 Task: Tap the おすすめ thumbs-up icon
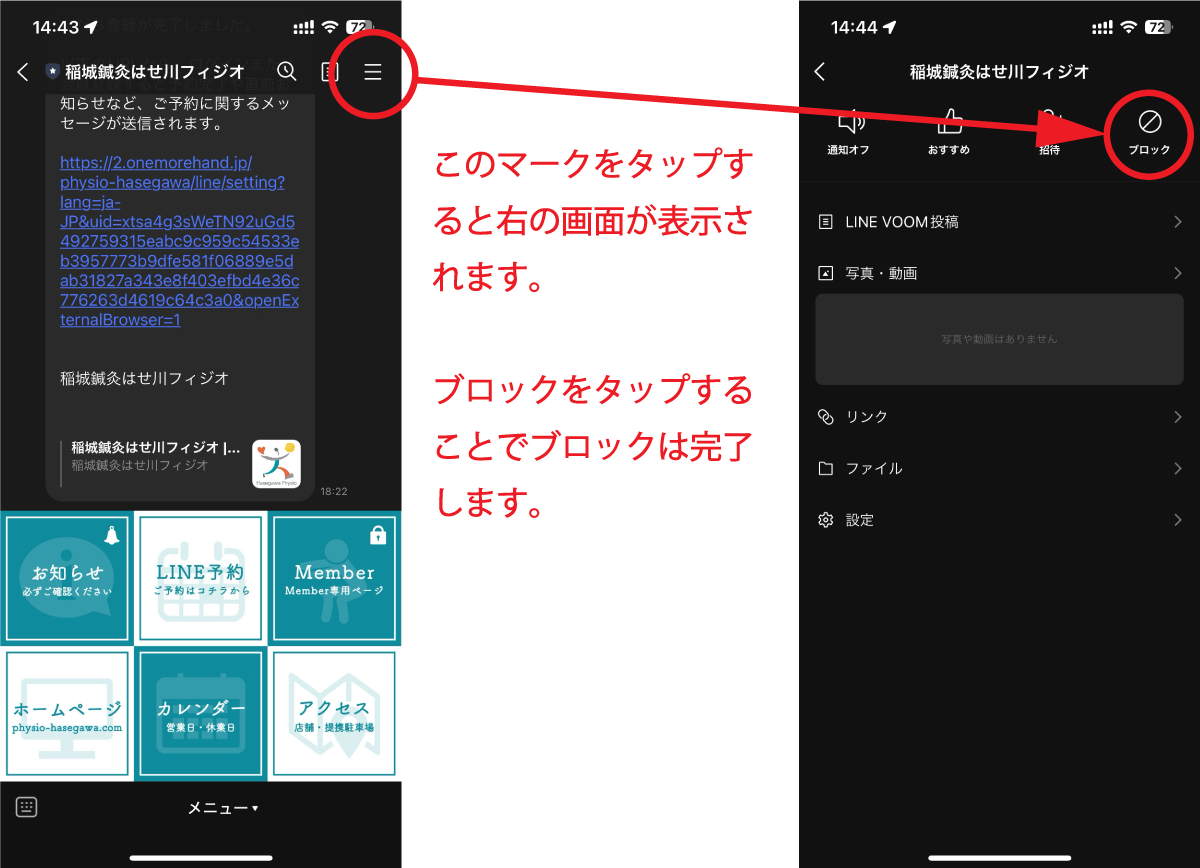tap(949, 122)
